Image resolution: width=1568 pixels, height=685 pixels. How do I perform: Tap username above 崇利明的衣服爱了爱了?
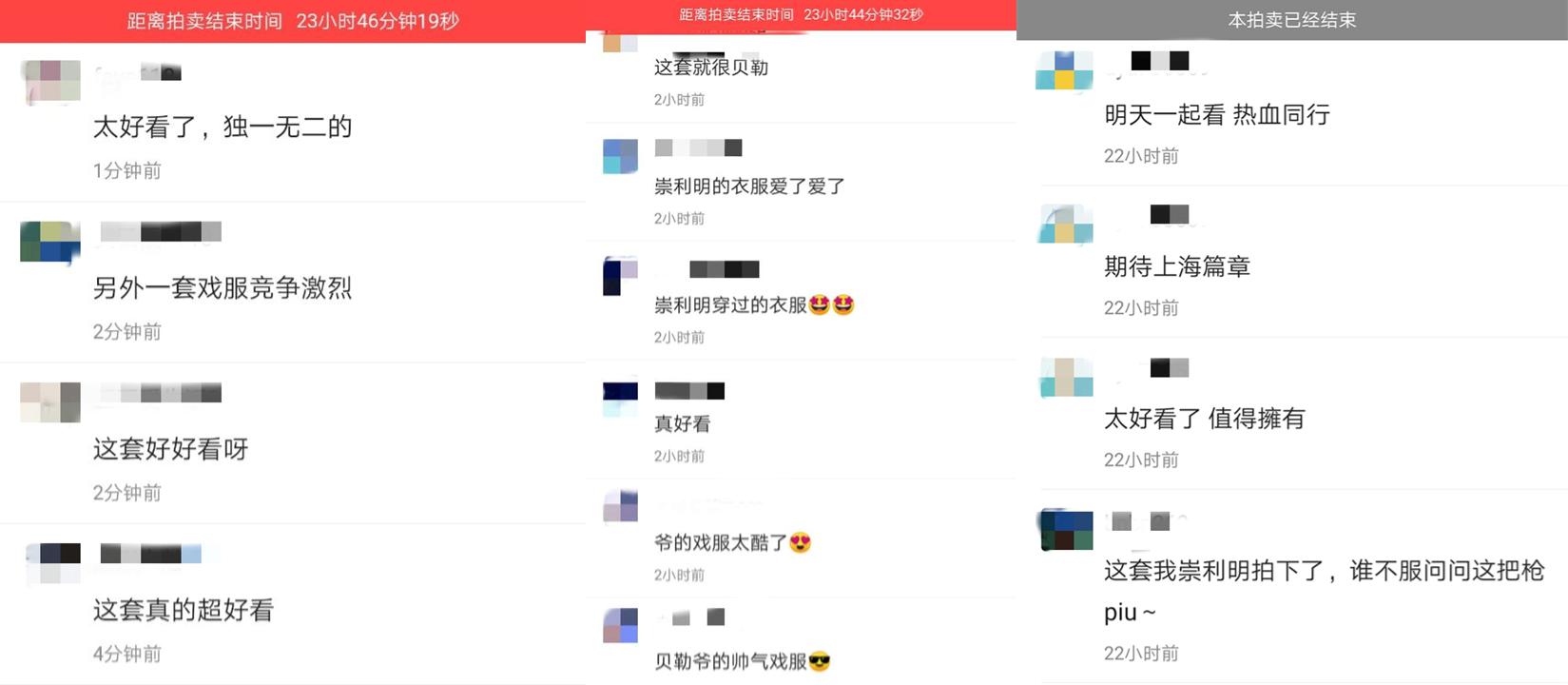(x=699, y=147)
